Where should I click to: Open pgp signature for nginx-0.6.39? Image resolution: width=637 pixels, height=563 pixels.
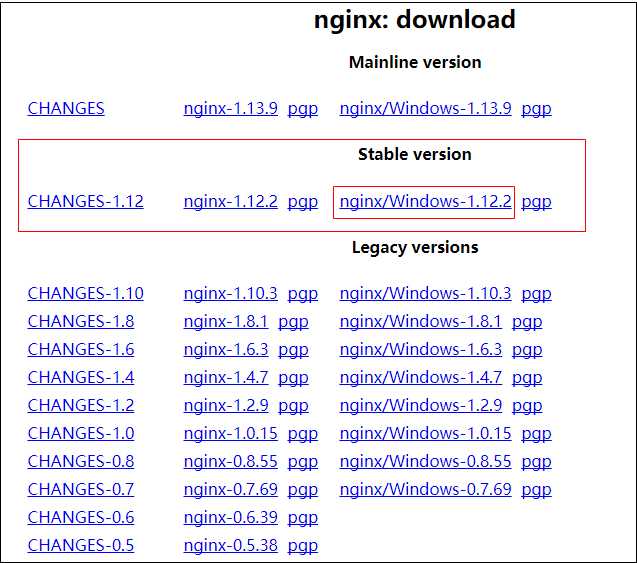[303, 518]
